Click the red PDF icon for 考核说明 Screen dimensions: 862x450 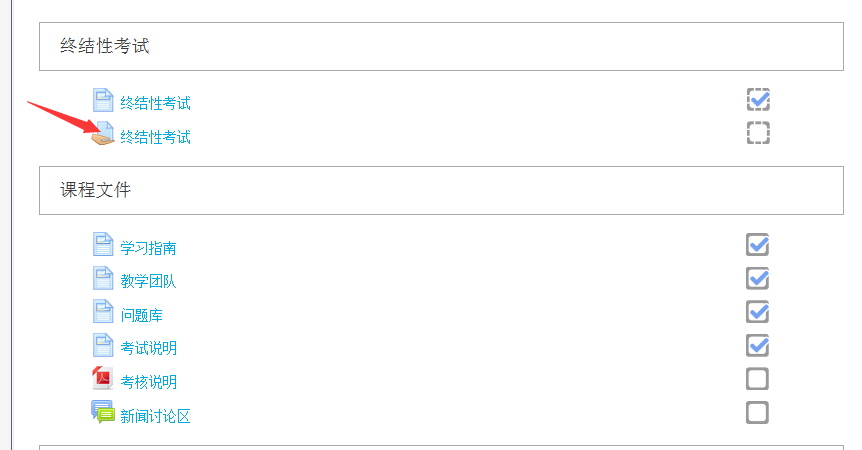pyautogui.click(x=102, y=379)
